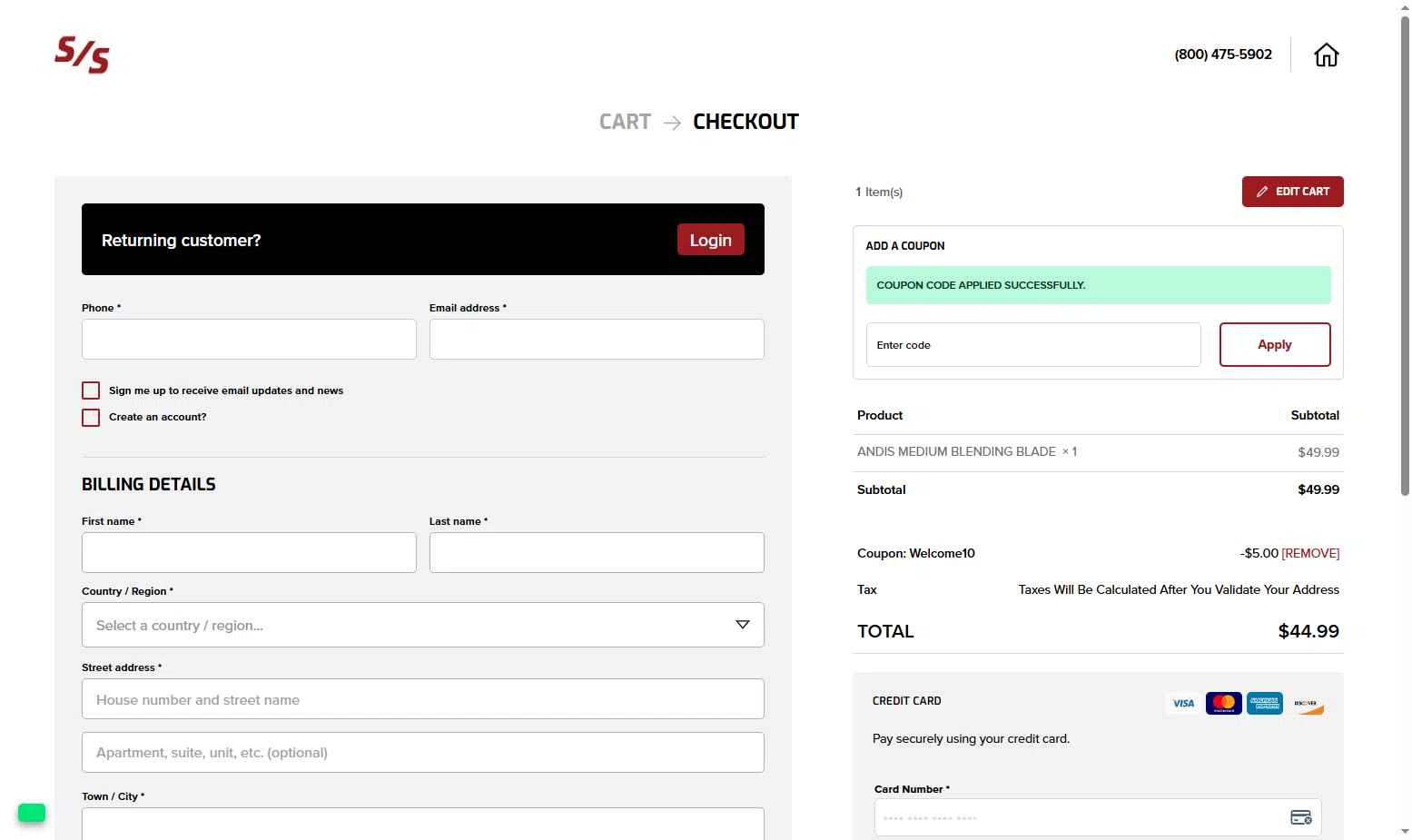The image size is (1412, 840).
Task: Click the S/S store logo
Action: point(82,54)
